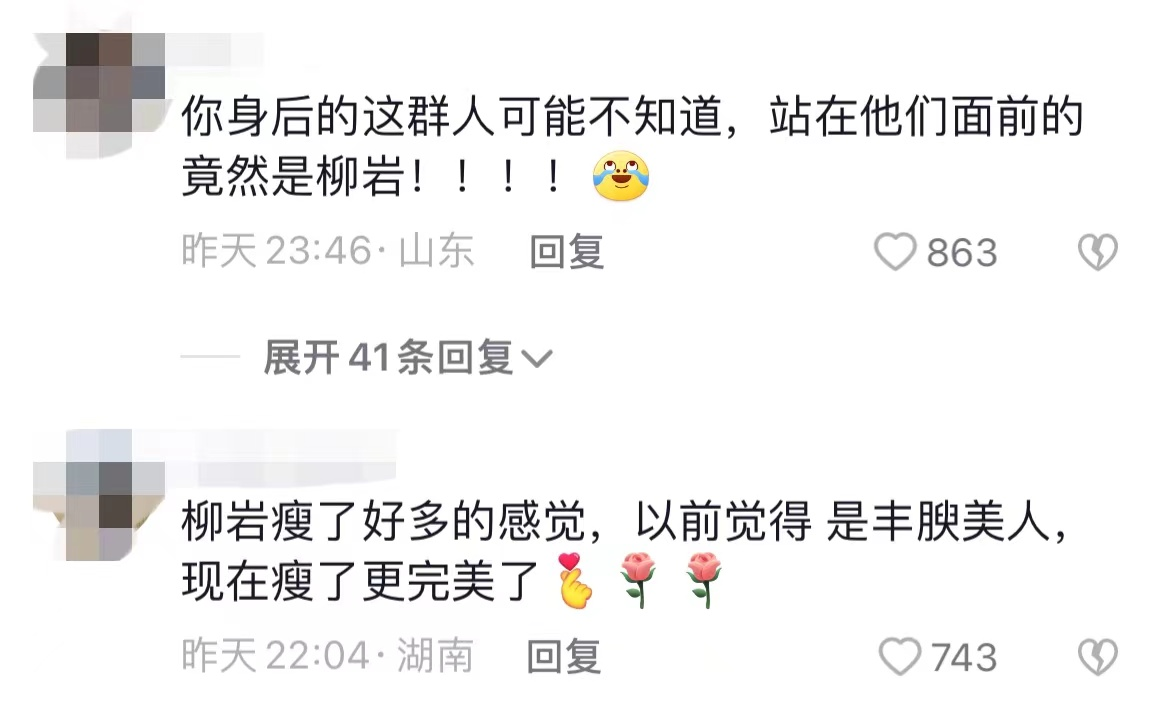Open the second commenter's avatar

pyautogui.click(x=99, y=495)
